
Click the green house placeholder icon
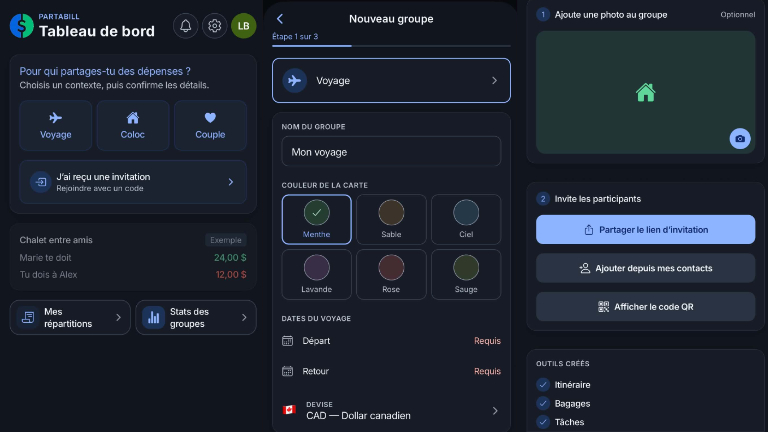pyautogui.click(x=645, y=92)
